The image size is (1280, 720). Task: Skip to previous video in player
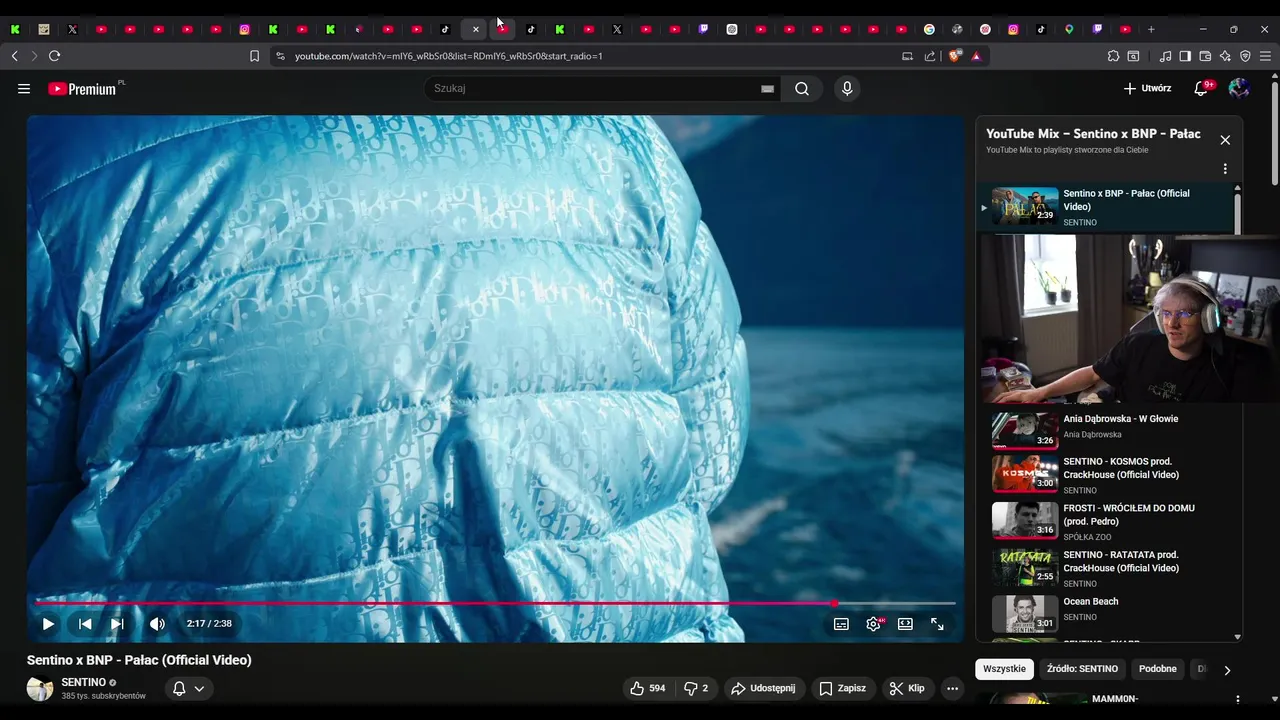[85, 624]
